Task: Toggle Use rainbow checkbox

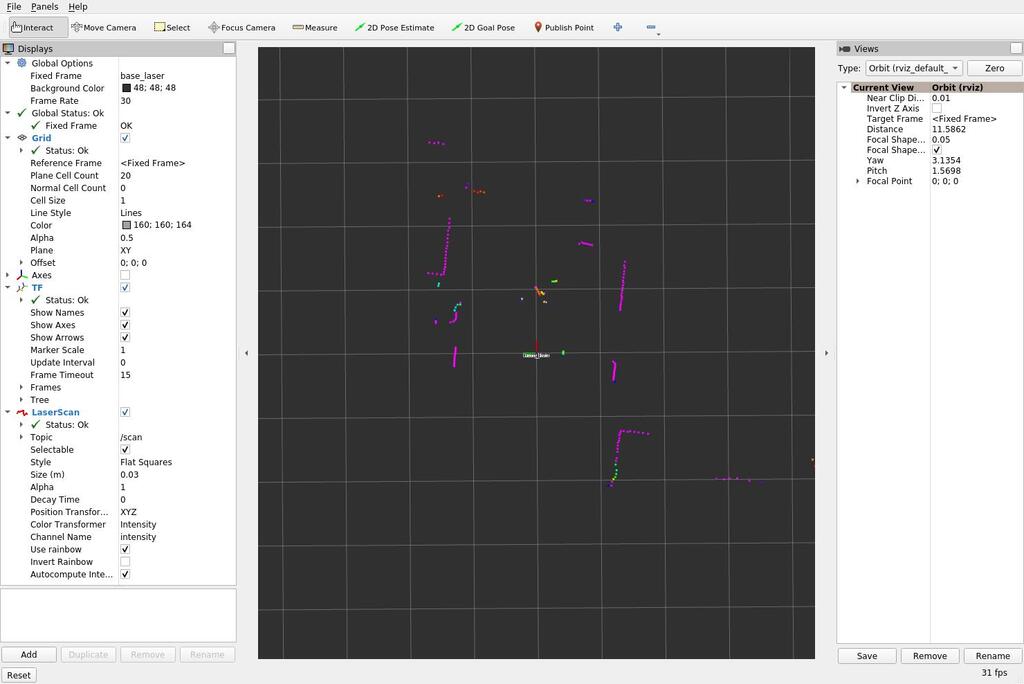Action: (125, 549)
